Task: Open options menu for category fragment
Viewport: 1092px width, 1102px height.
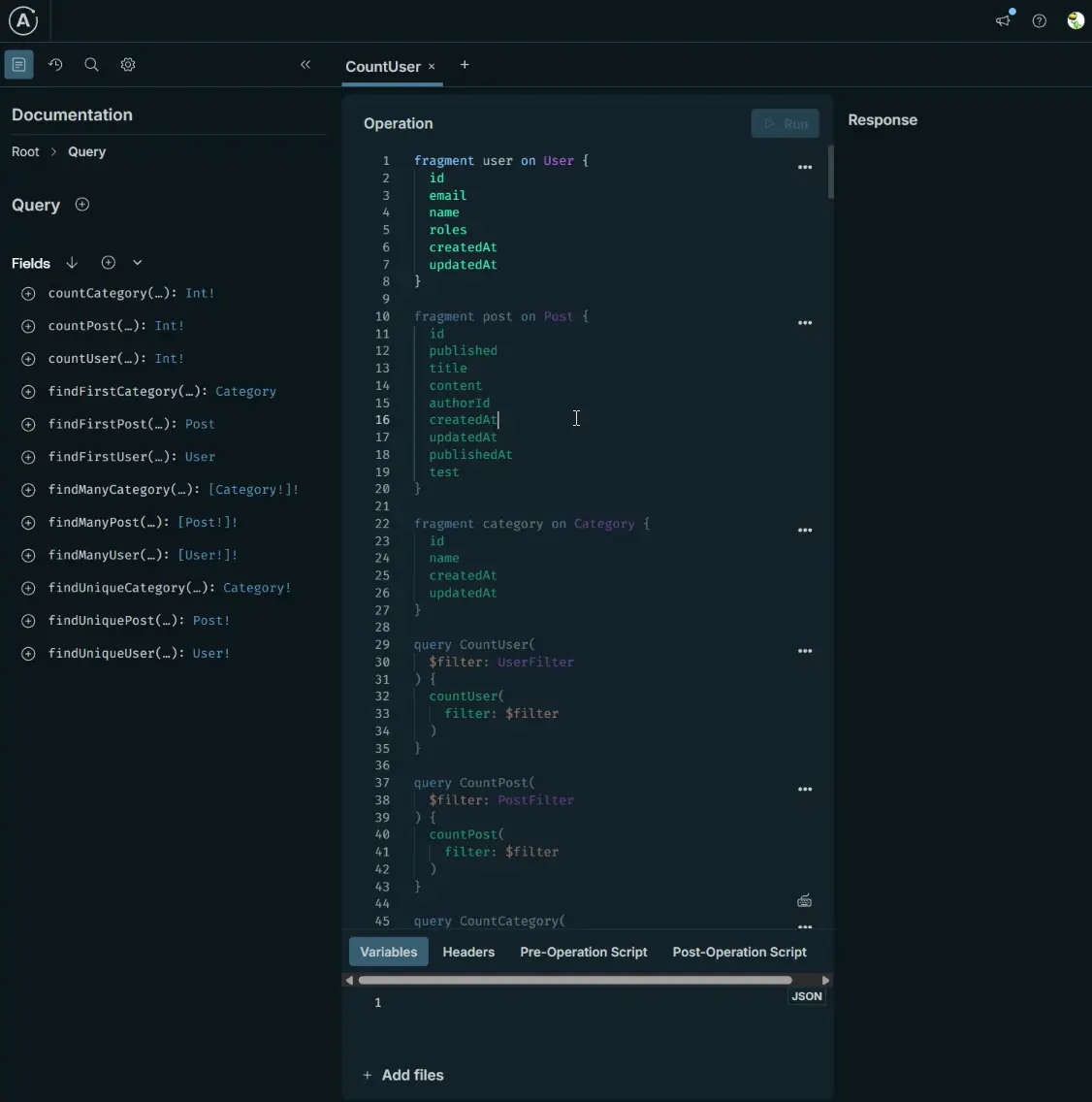Action: (x=805, y=531)
